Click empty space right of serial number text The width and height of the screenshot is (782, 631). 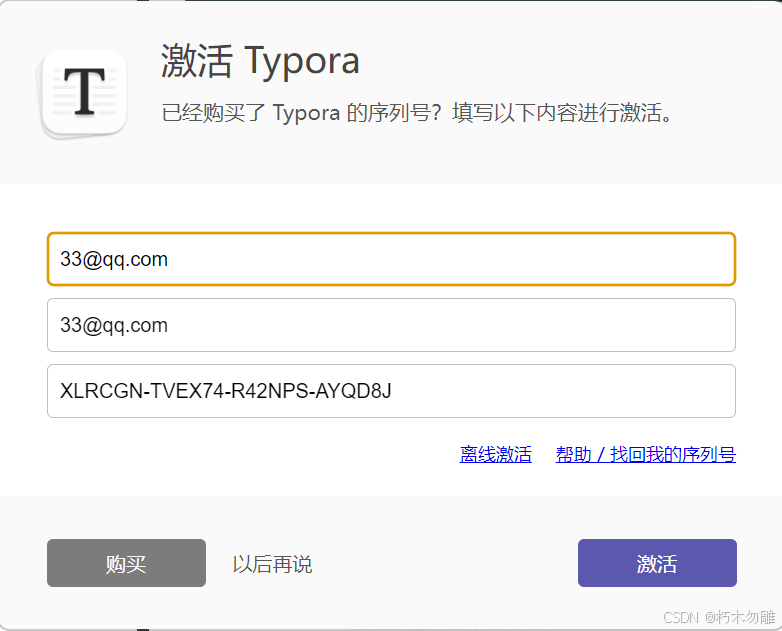click(x=560, y=391)
